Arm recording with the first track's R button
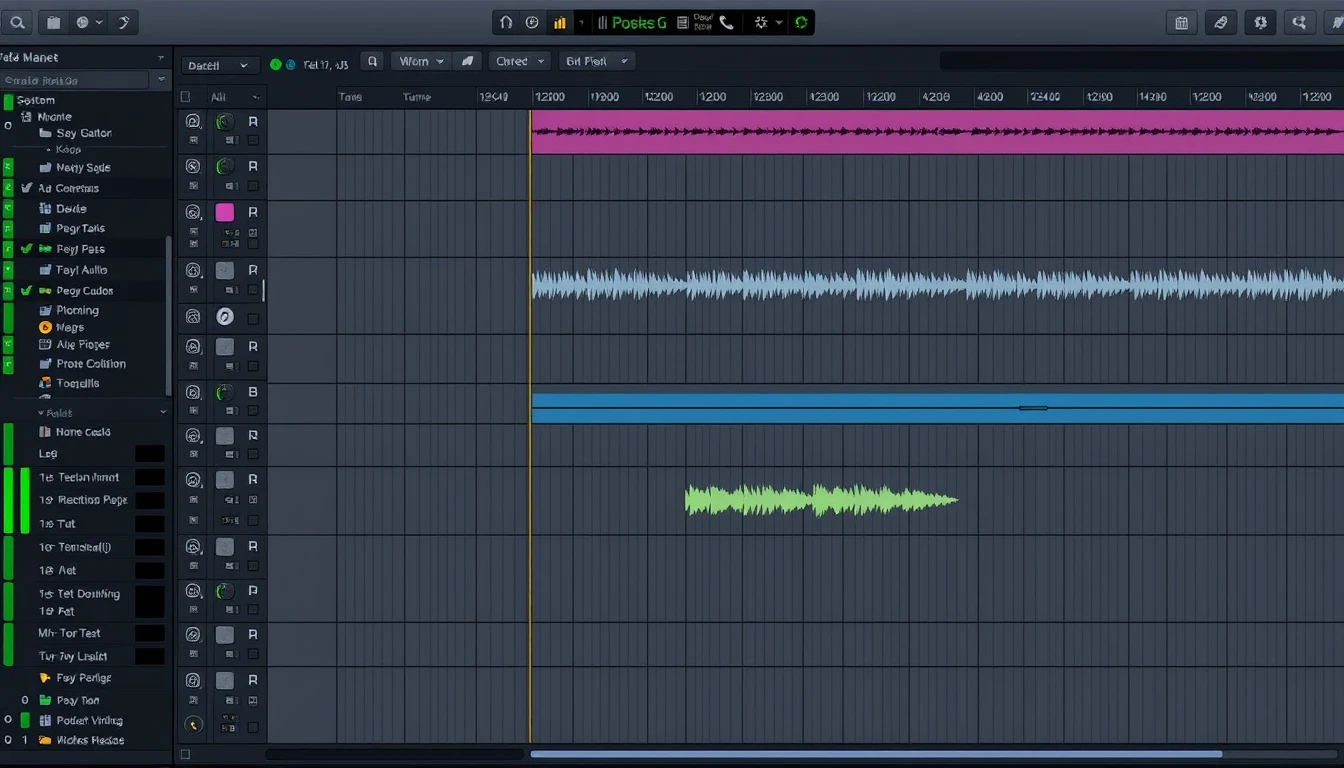Screen dimensions: 1344x768 (x=253, y=120)
